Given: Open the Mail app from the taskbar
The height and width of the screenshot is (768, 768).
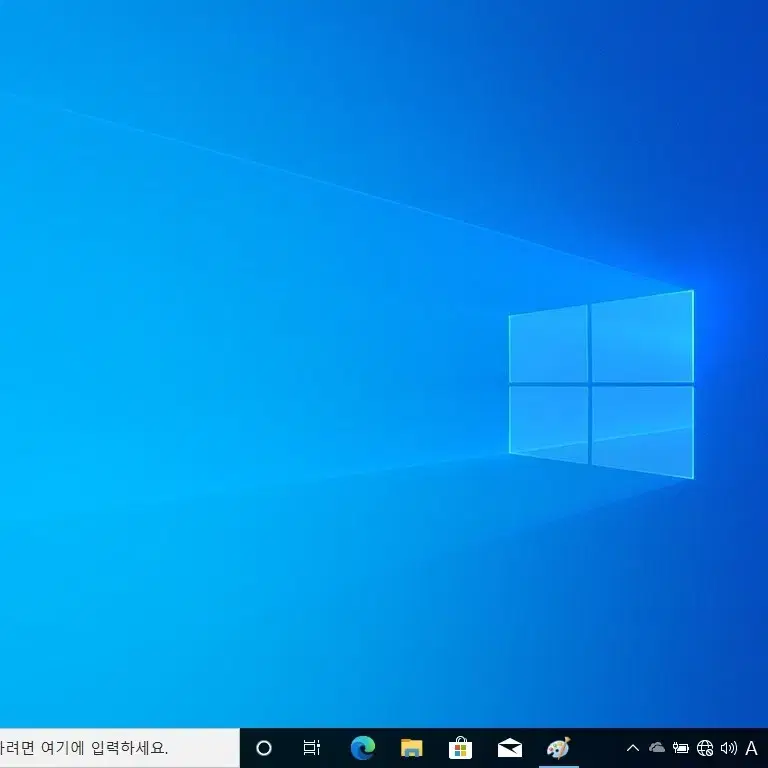Looking at the screenshot, I should (509, 748).
